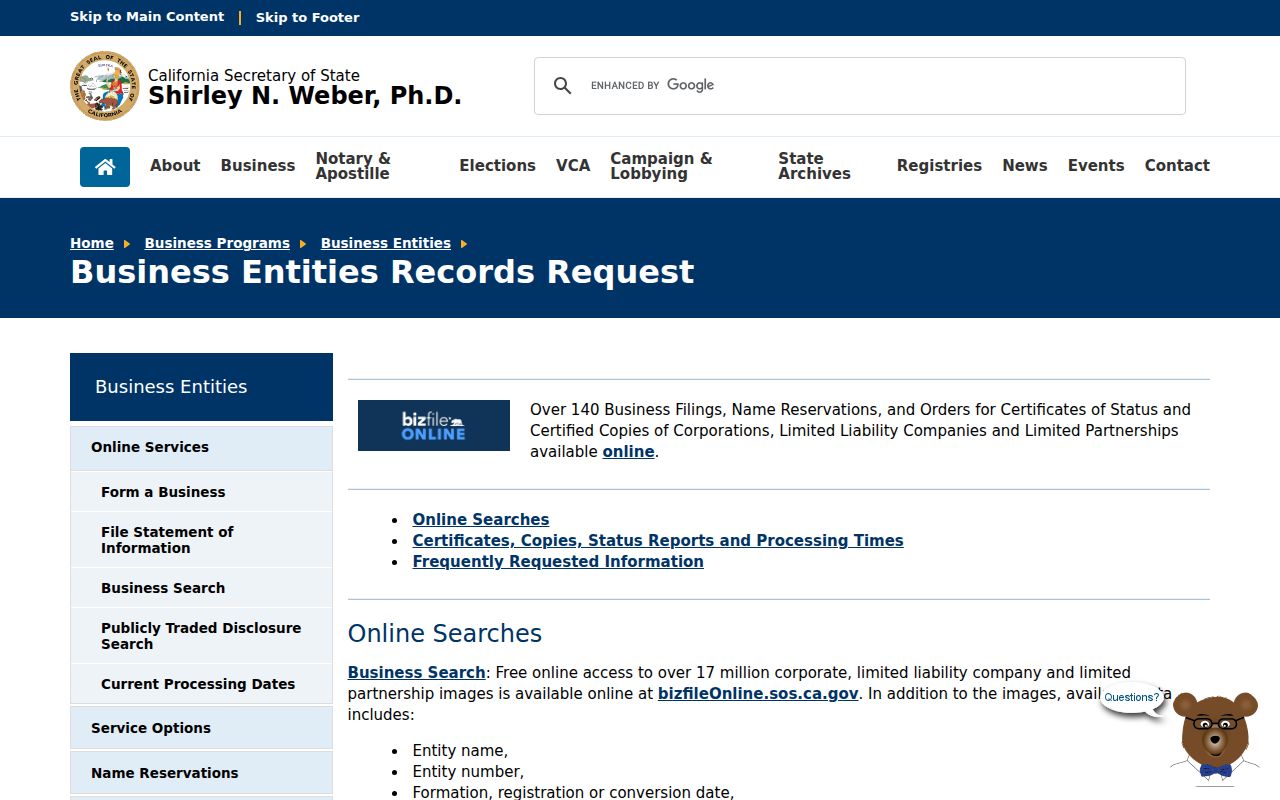Viewport: 1280px width, 800px height.
Task: Go to Business Entities breadcrumb
Action: tap(386, 243)
